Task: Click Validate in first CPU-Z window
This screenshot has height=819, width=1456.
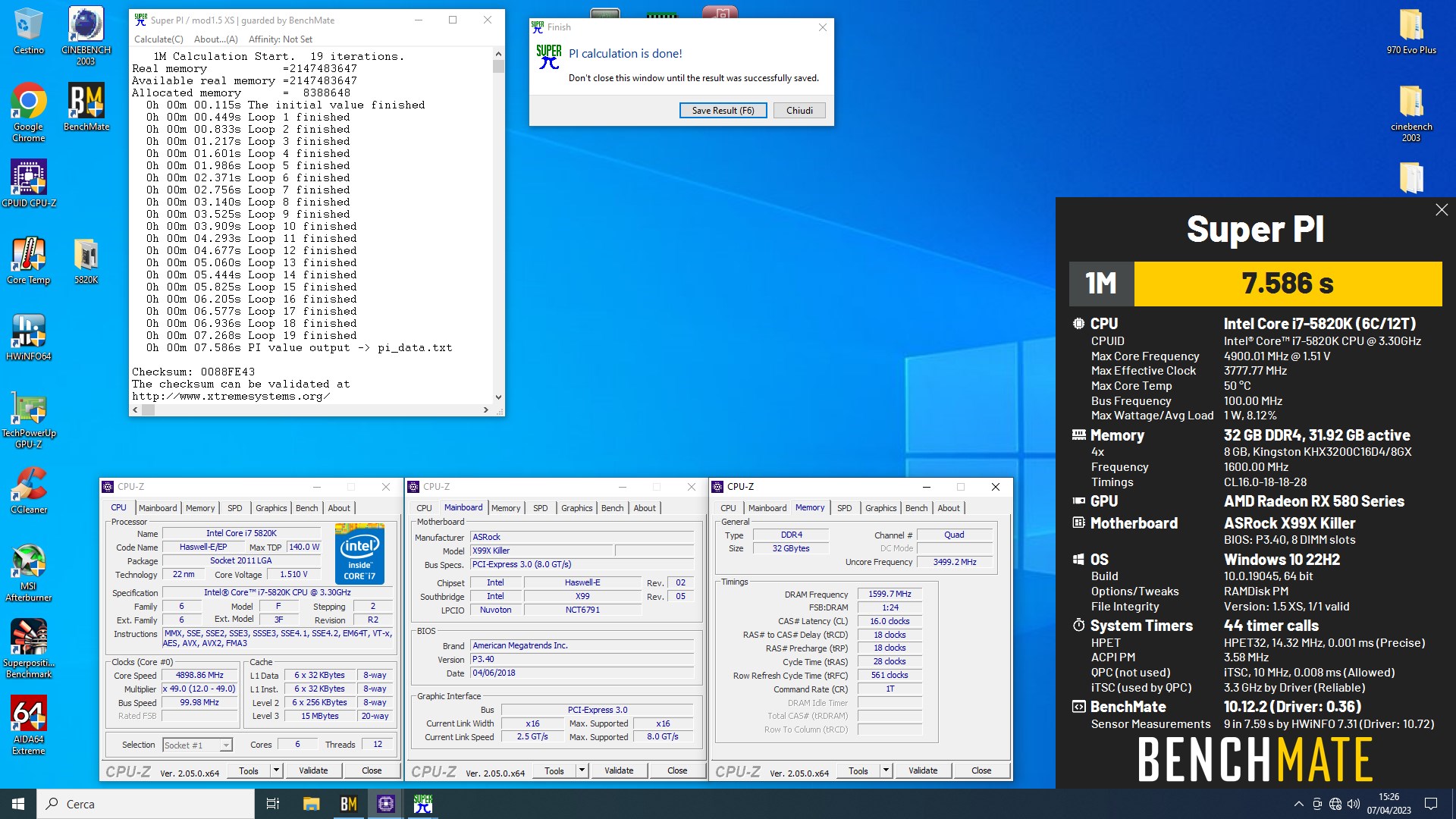Action: tap(313, 770)
